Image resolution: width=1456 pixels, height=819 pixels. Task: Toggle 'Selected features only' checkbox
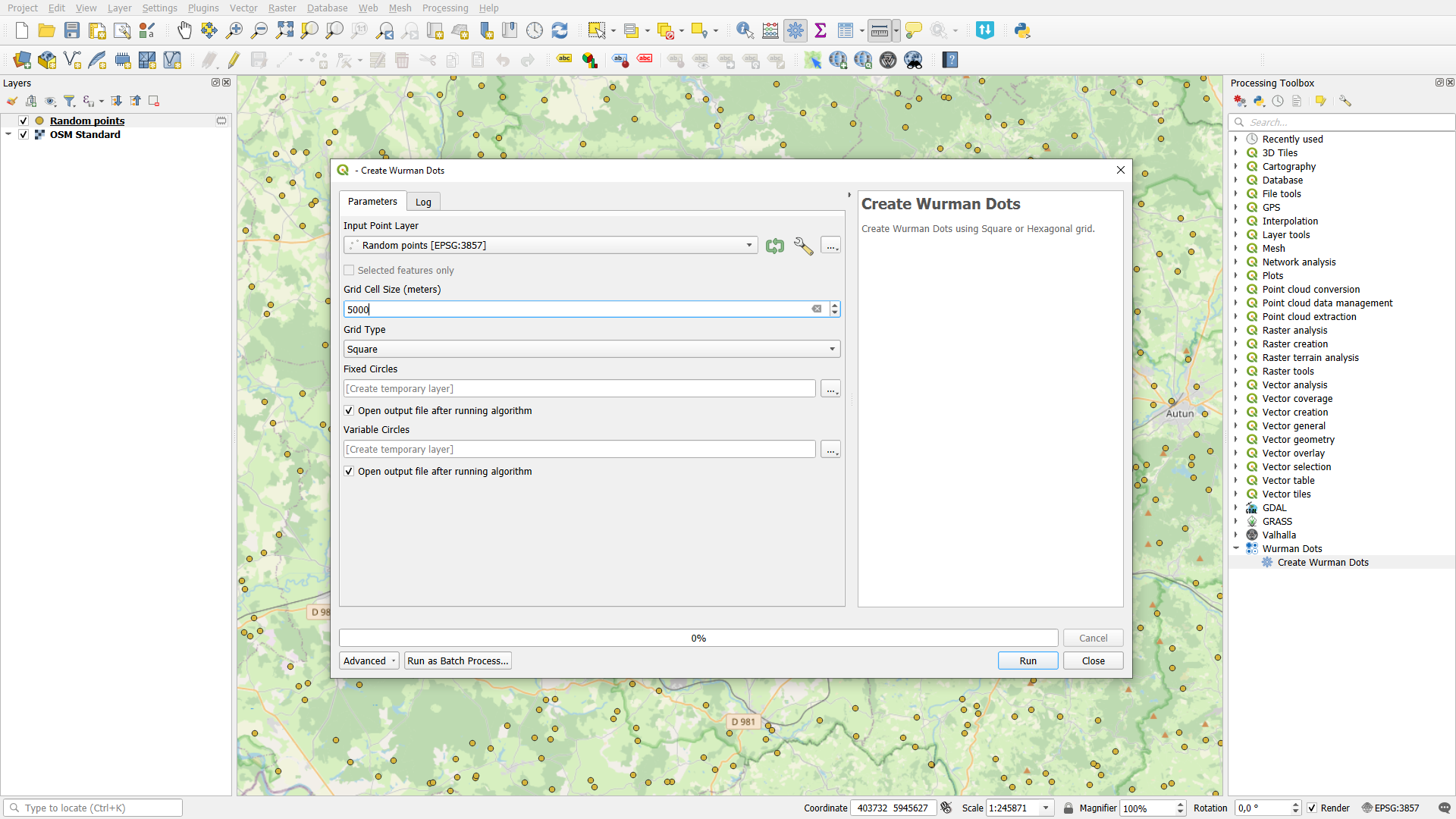349,270
